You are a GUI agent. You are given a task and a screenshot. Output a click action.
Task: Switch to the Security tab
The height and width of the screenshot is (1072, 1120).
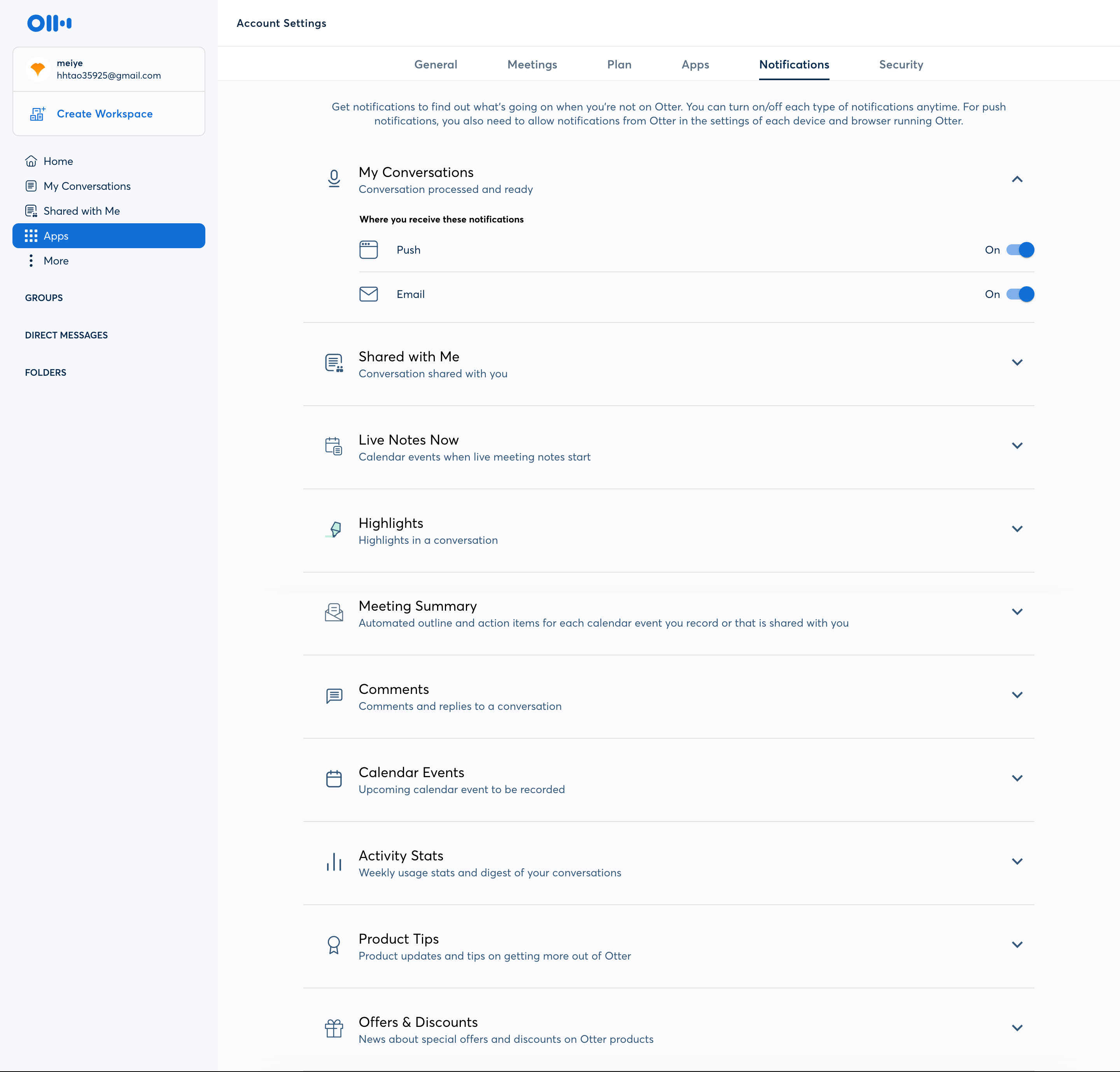point(901,65)
